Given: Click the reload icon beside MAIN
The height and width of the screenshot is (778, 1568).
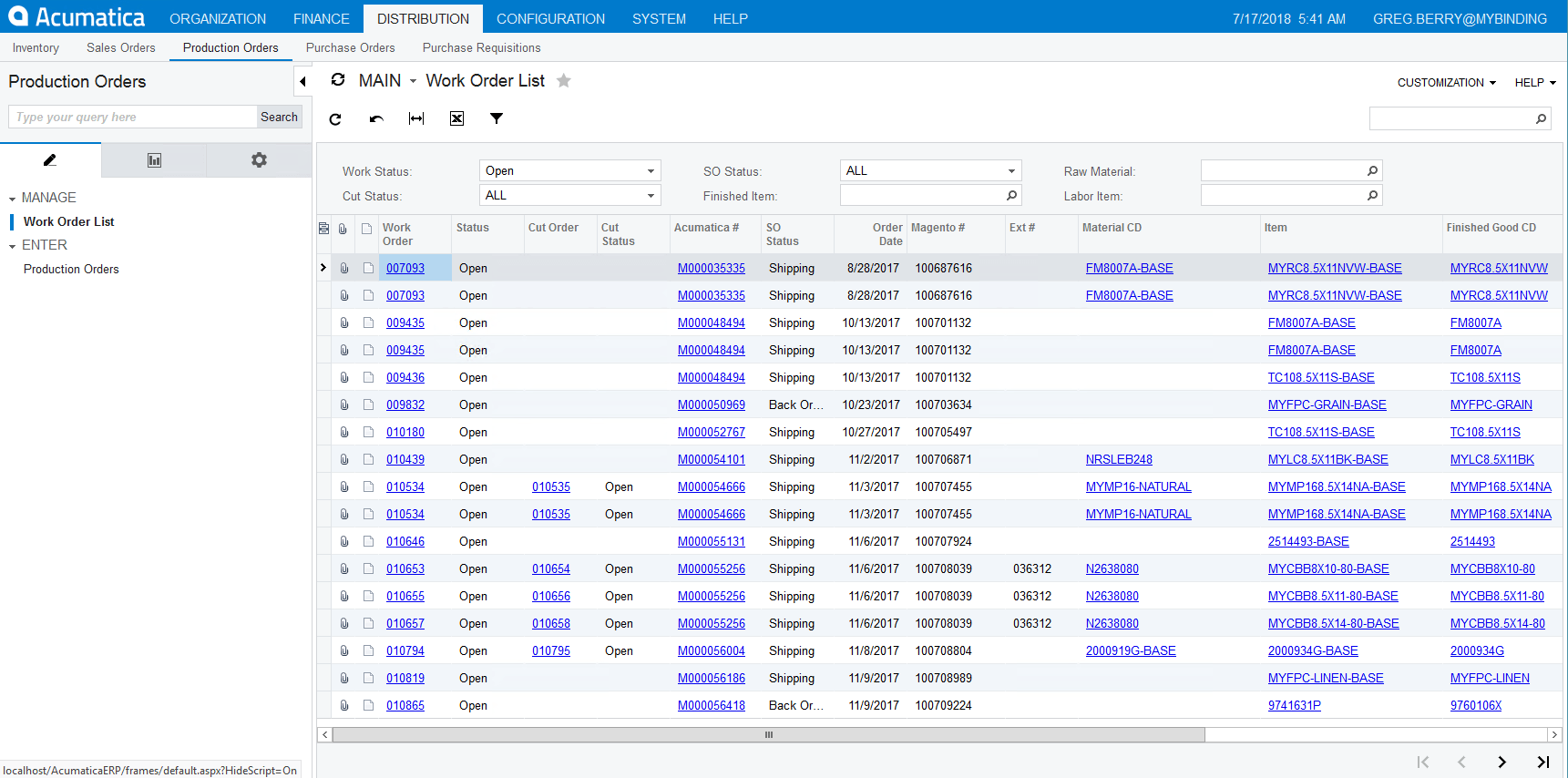Looking at the screenshot, I should click(x=338, y=80).
